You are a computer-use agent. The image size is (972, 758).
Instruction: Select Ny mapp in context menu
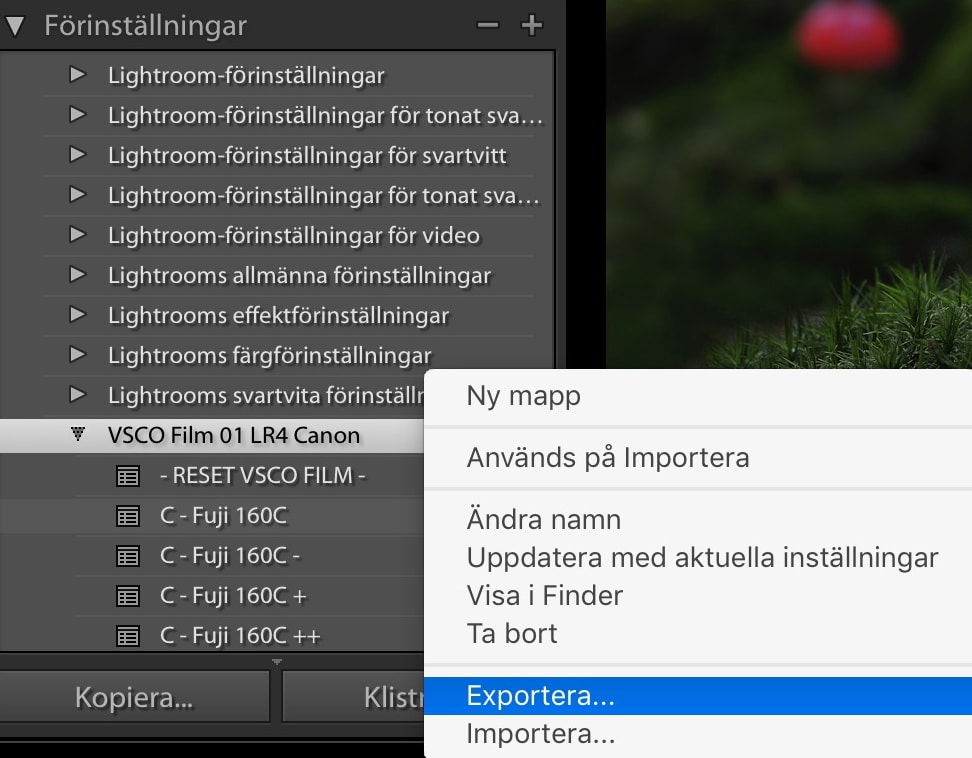[523, 396]
